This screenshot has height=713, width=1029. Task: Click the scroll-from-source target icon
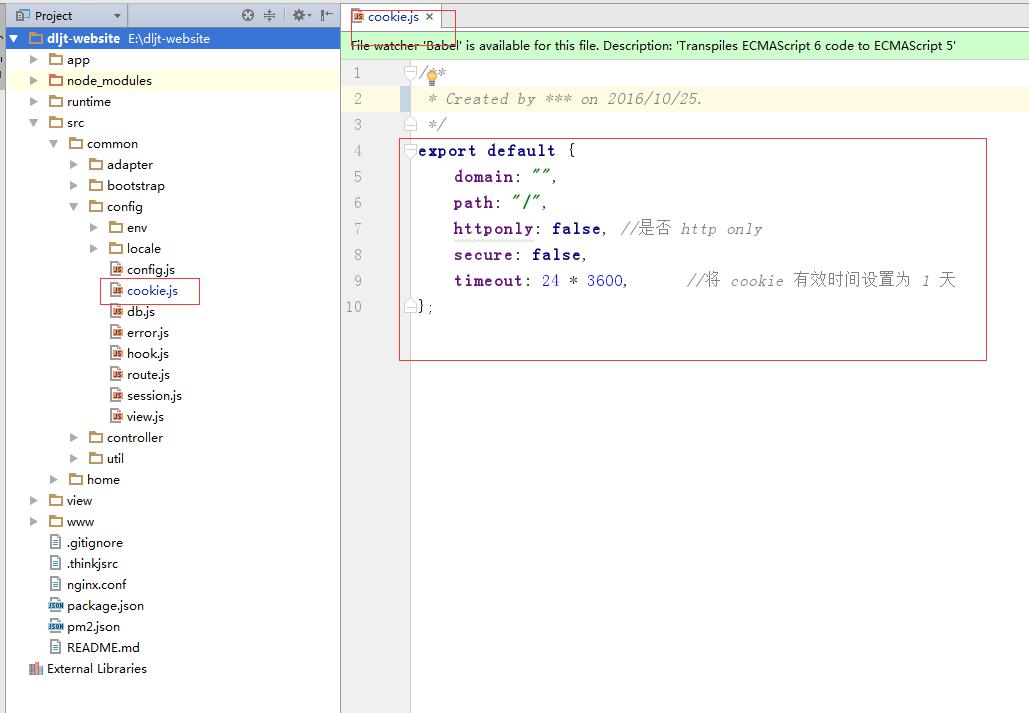coord(247,15)
